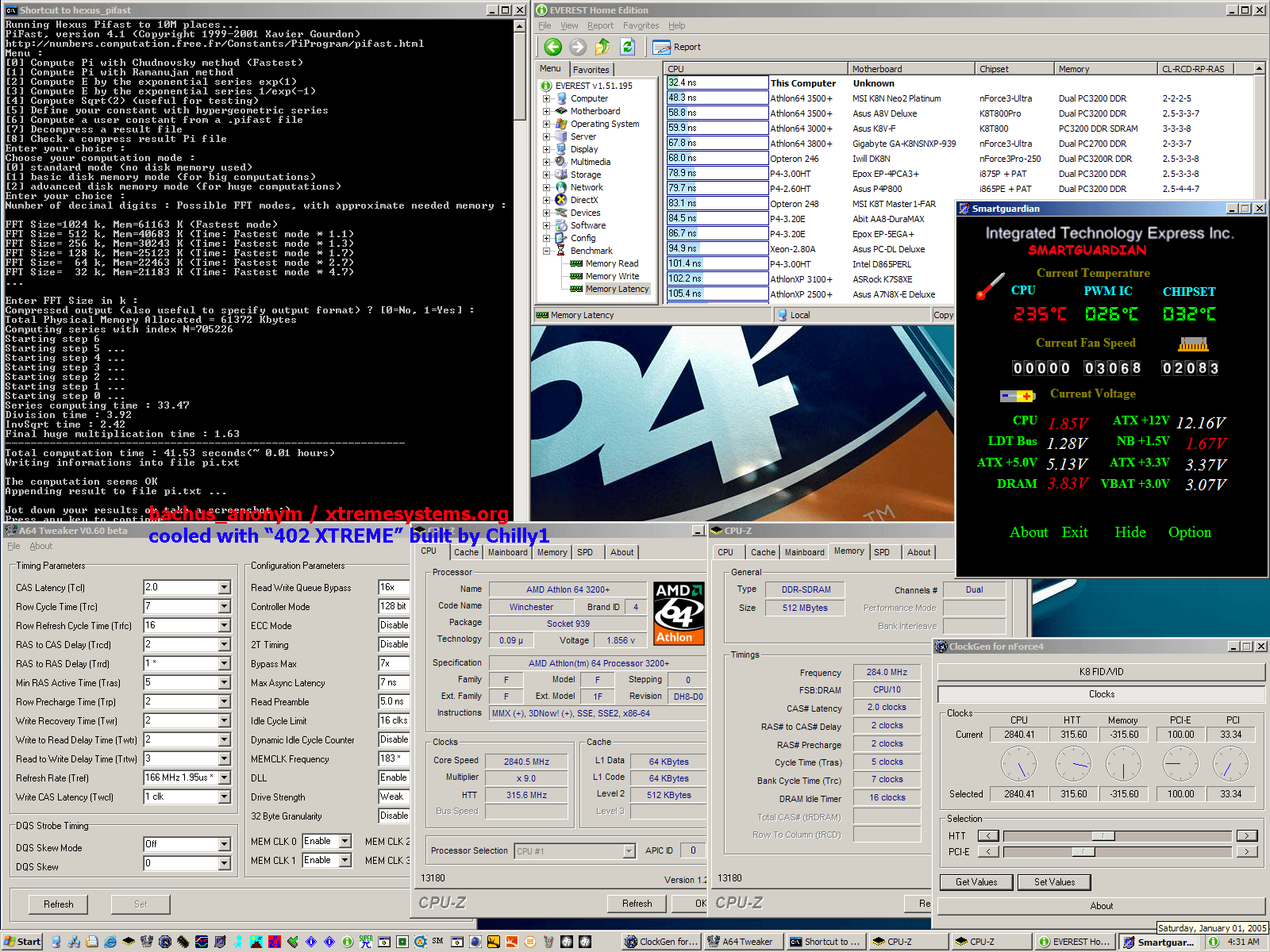1270x952 pixels.
Task: Open the Memory Write benchmark
Action: 612,276
